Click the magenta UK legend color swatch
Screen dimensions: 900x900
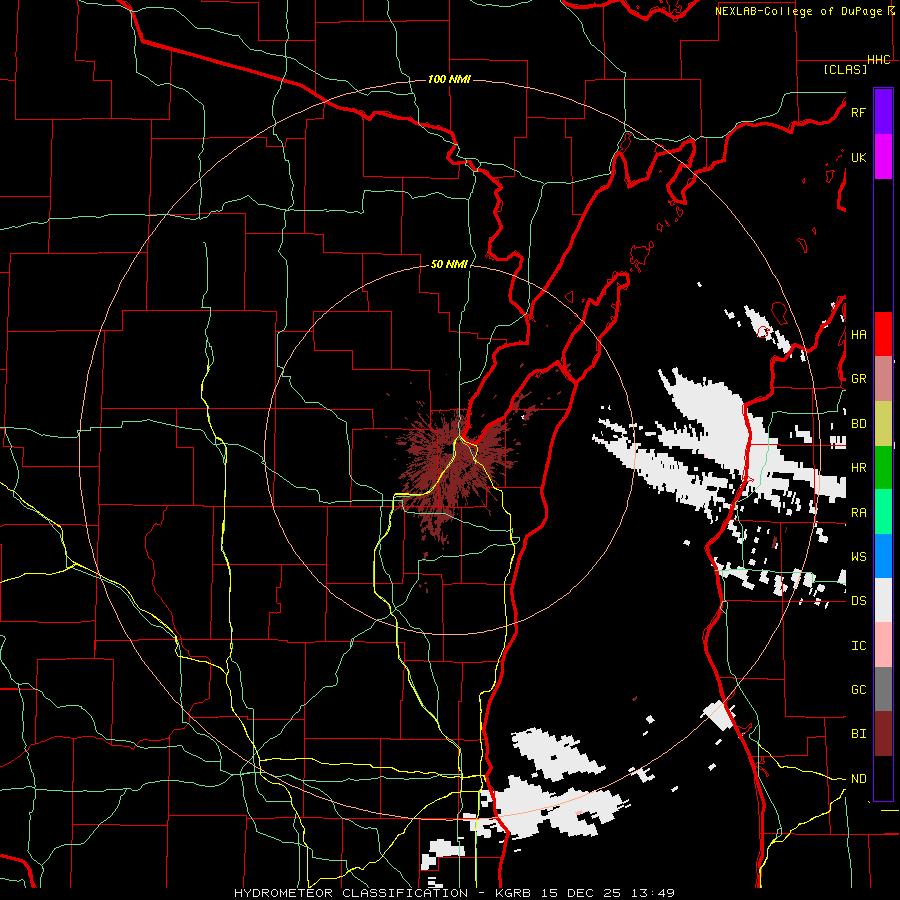point(883,157)
